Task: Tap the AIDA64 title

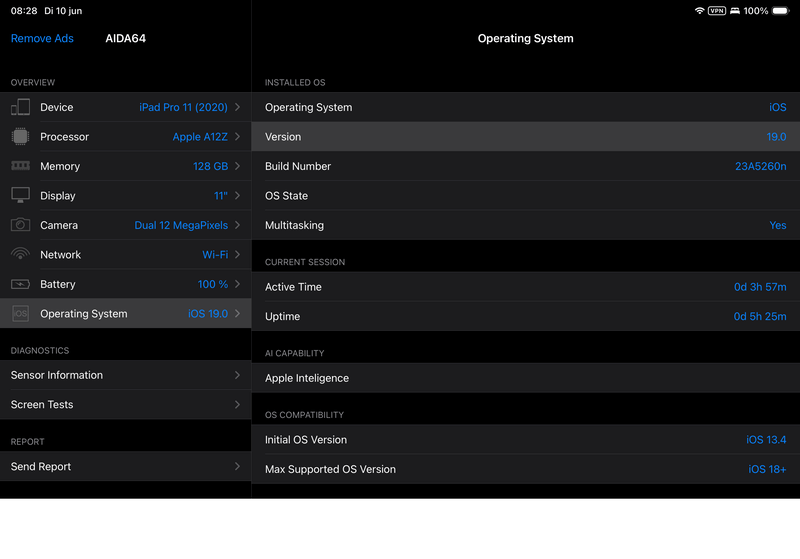Action: tap(126, 38)
